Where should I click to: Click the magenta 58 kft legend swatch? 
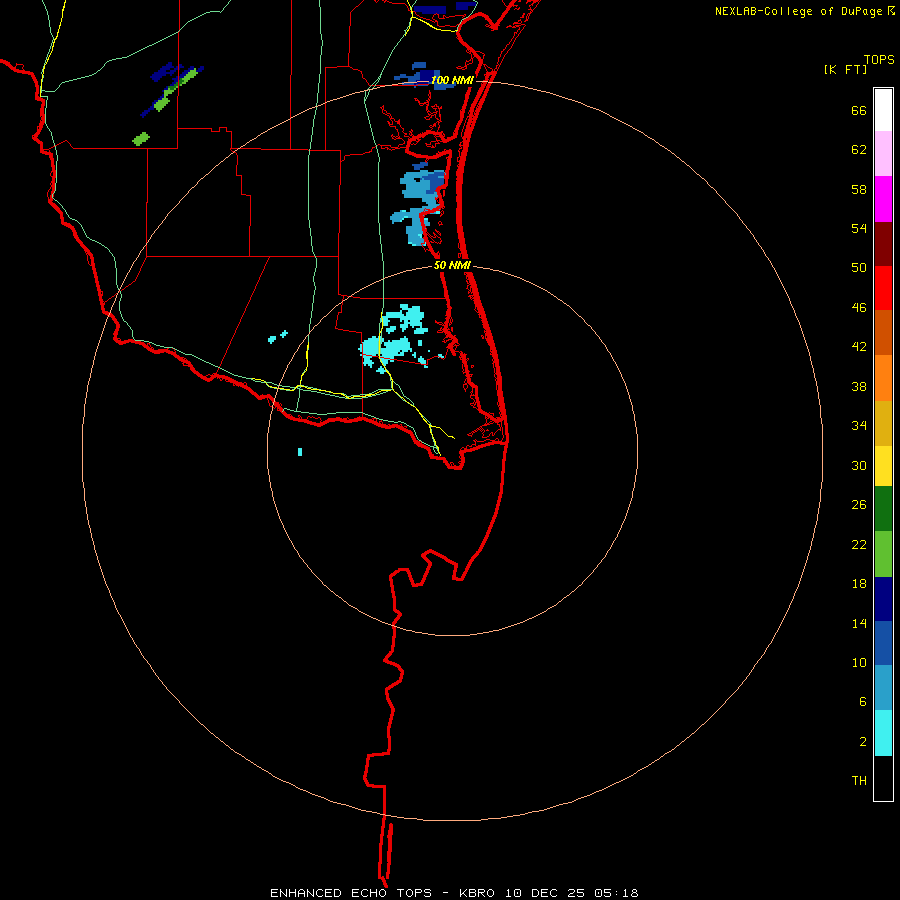883,199
